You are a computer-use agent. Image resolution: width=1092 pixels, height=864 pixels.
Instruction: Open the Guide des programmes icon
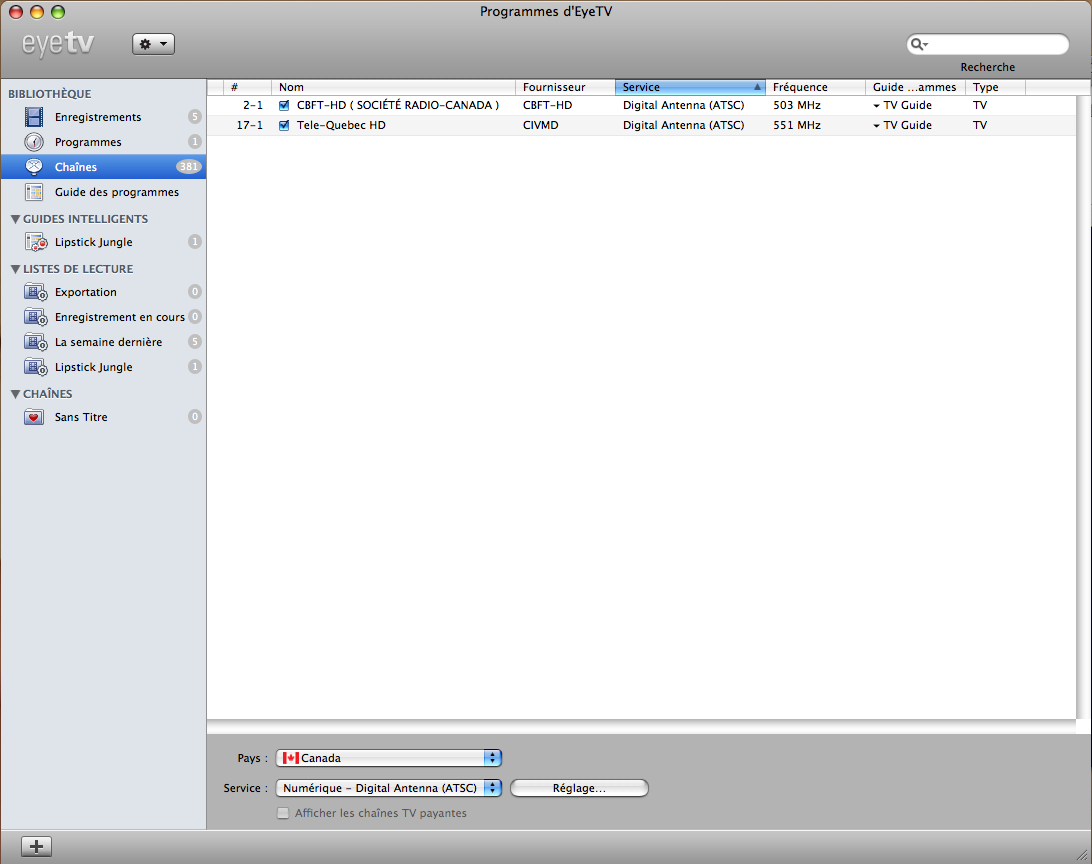[33, 192]
